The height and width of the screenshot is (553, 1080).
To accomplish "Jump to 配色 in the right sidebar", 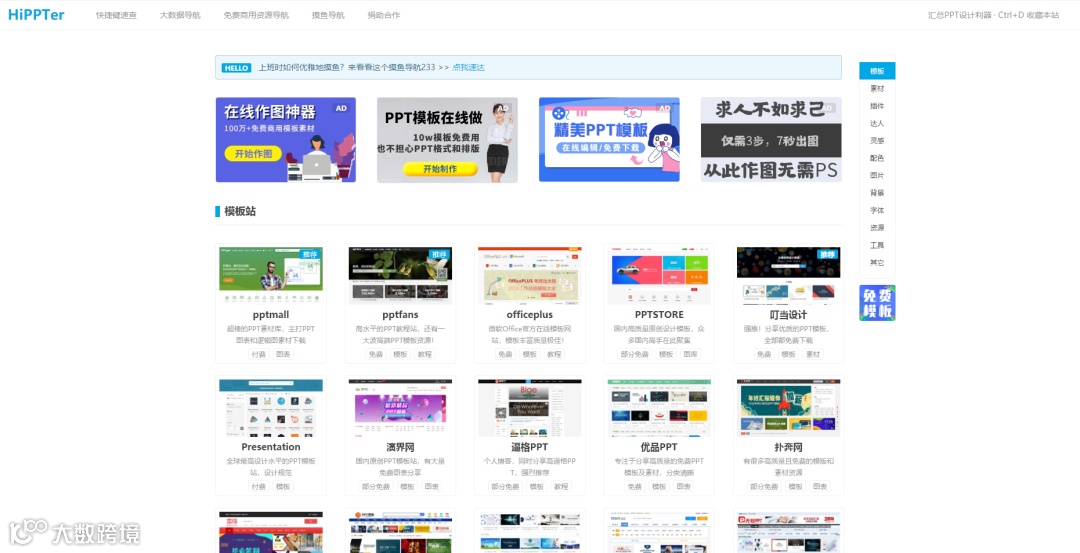I will (x=877, y=158).
